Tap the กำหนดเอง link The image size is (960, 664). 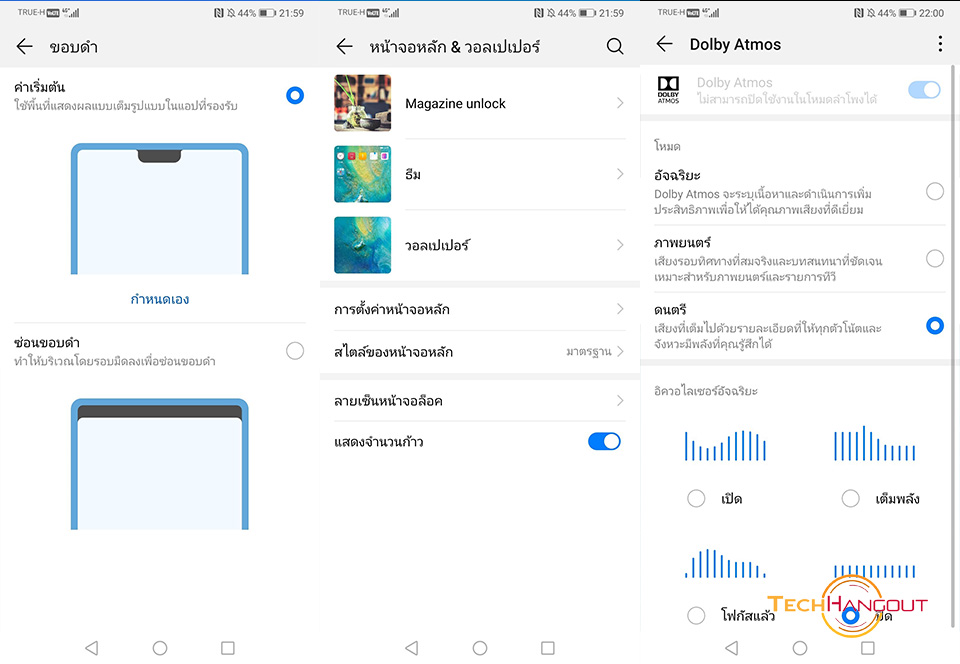tap(160, 299)
